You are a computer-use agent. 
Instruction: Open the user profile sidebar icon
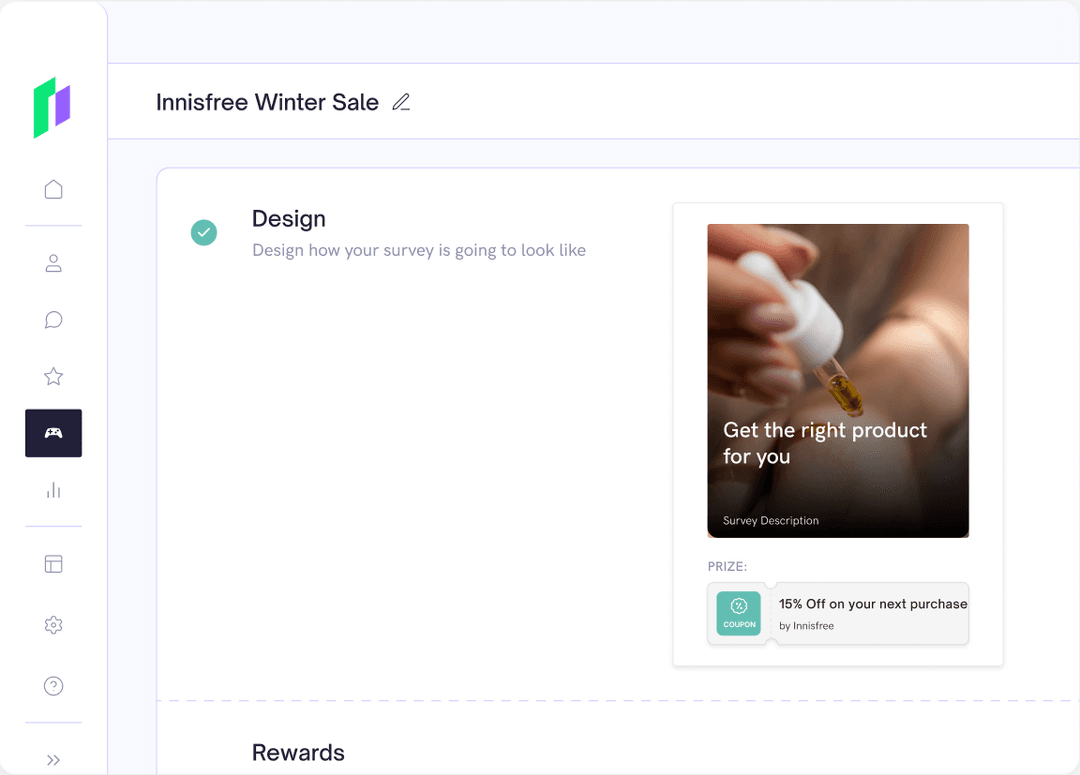[x=54, y=264]
